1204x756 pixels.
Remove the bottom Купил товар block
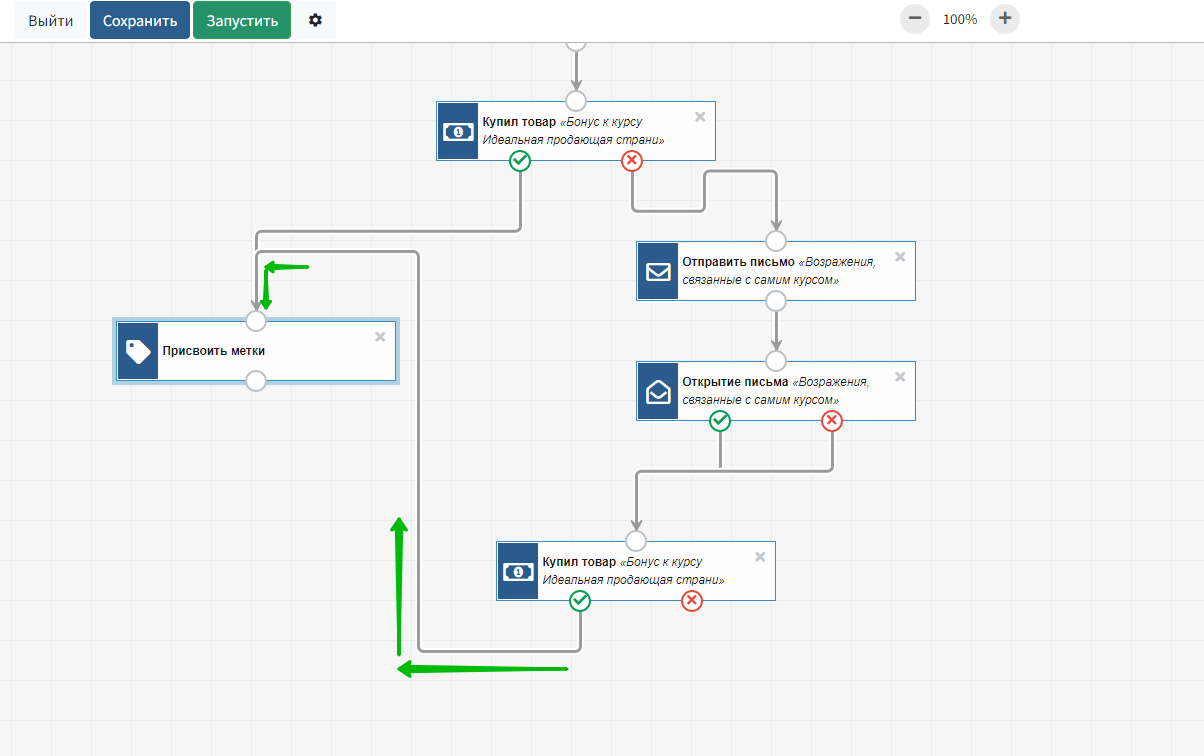click(760, 557)
